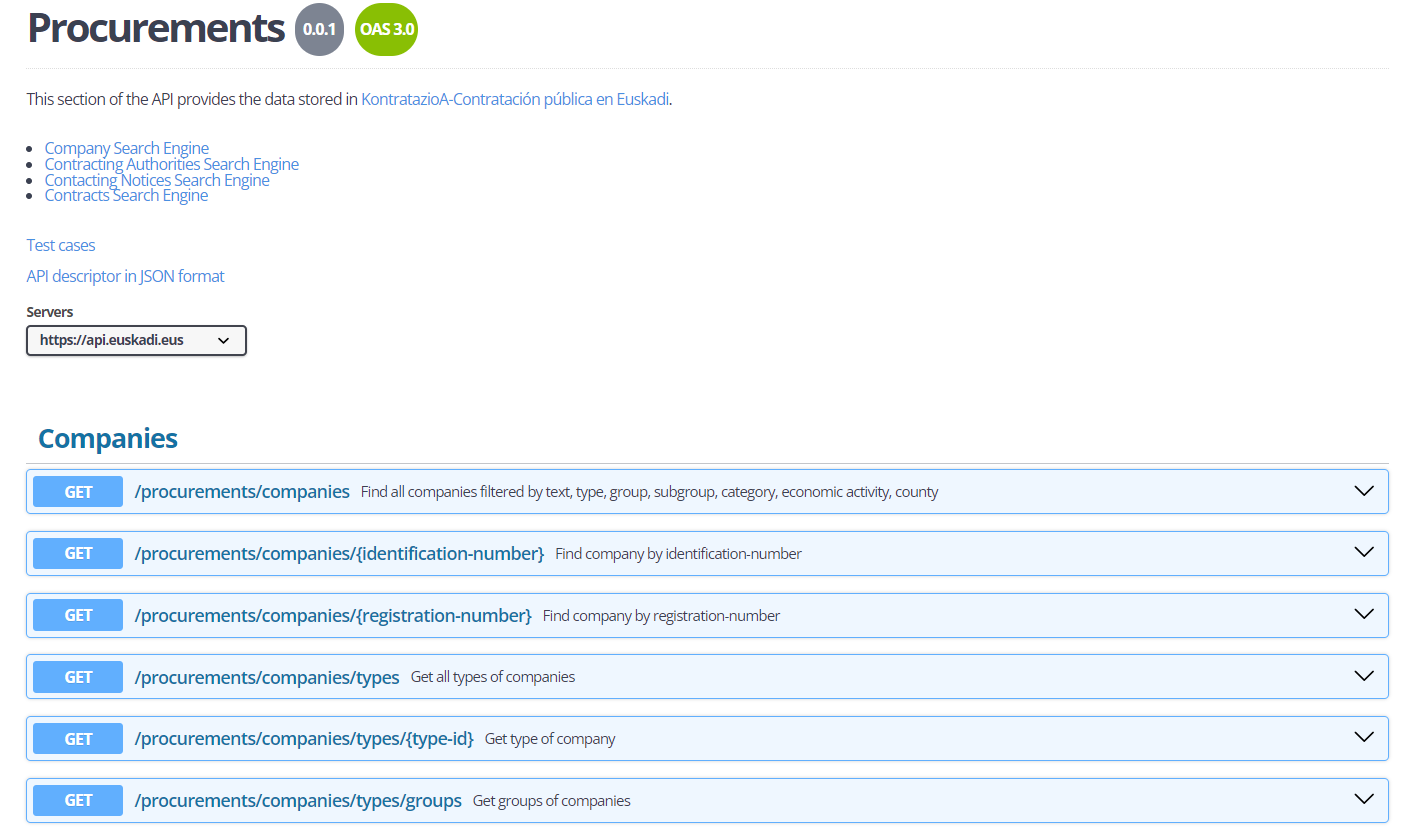This screenshot has width=1419, height=827.
Task: Expand chevron for registration-number endpoint
Action: point(1363,615)
